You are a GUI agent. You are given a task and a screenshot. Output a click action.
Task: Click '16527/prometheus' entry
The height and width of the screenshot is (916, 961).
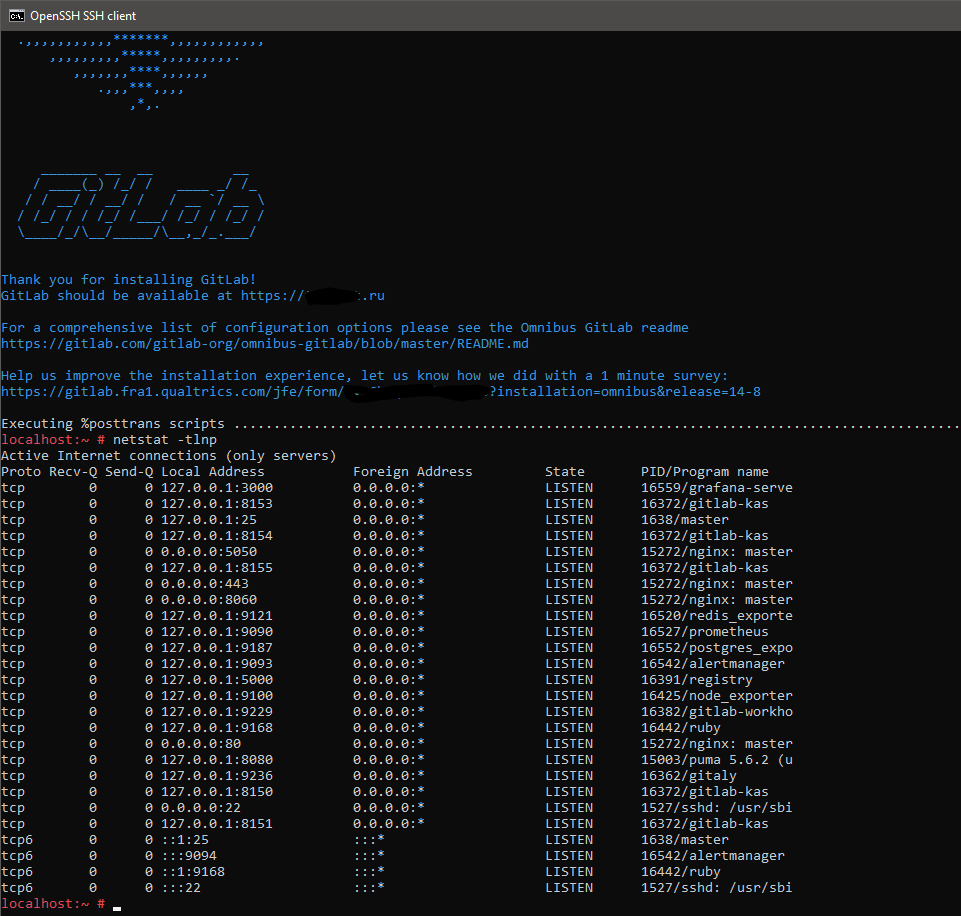[704, 632]
